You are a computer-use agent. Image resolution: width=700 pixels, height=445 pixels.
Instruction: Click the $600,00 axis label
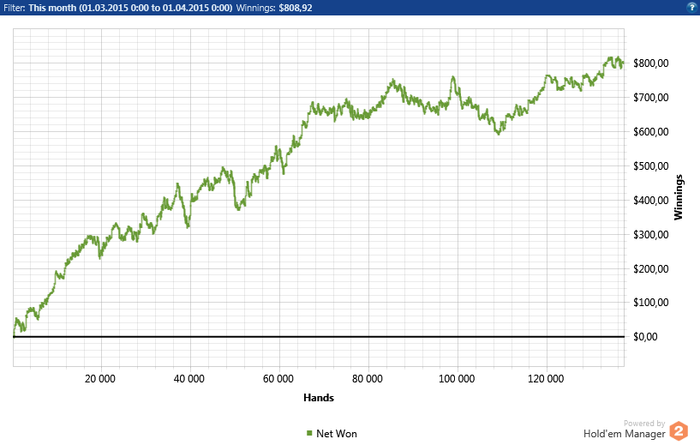651,132
